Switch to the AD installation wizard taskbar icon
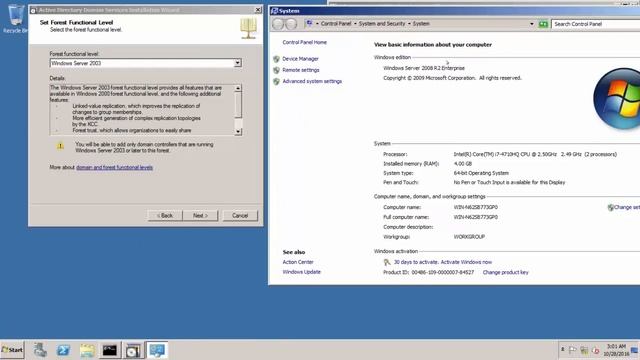The image size is (640, 360). click(x=133, y=350)
